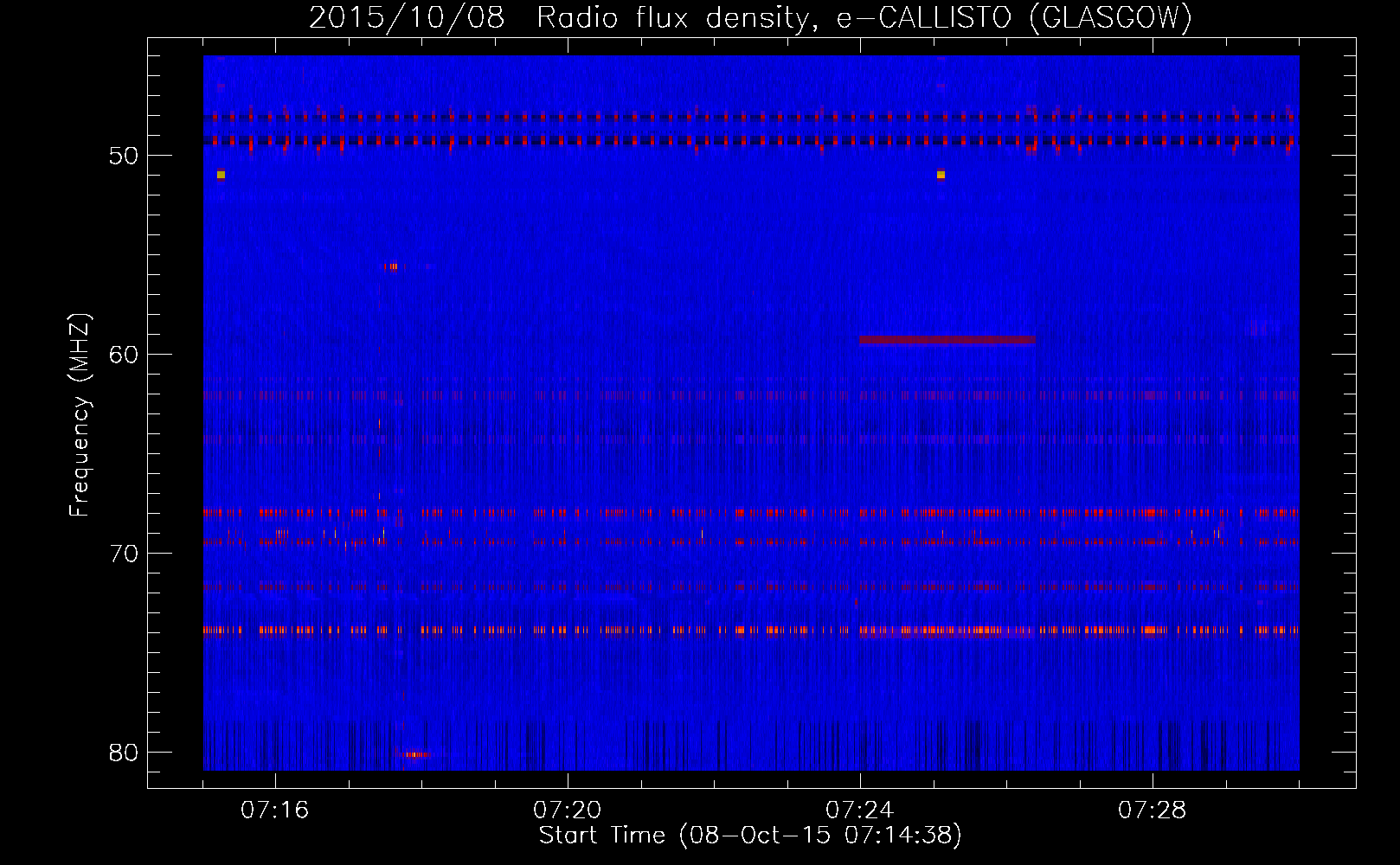The image size is (1400, 865).
Task: Click the 70 frequency tick label
Action: click(x=124, y=554)
